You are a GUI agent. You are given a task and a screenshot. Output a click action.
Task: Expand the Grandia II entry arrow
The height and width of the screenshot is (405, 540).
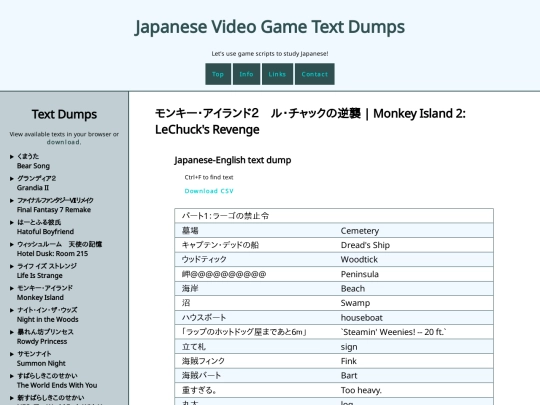click(x=12, y=179)
